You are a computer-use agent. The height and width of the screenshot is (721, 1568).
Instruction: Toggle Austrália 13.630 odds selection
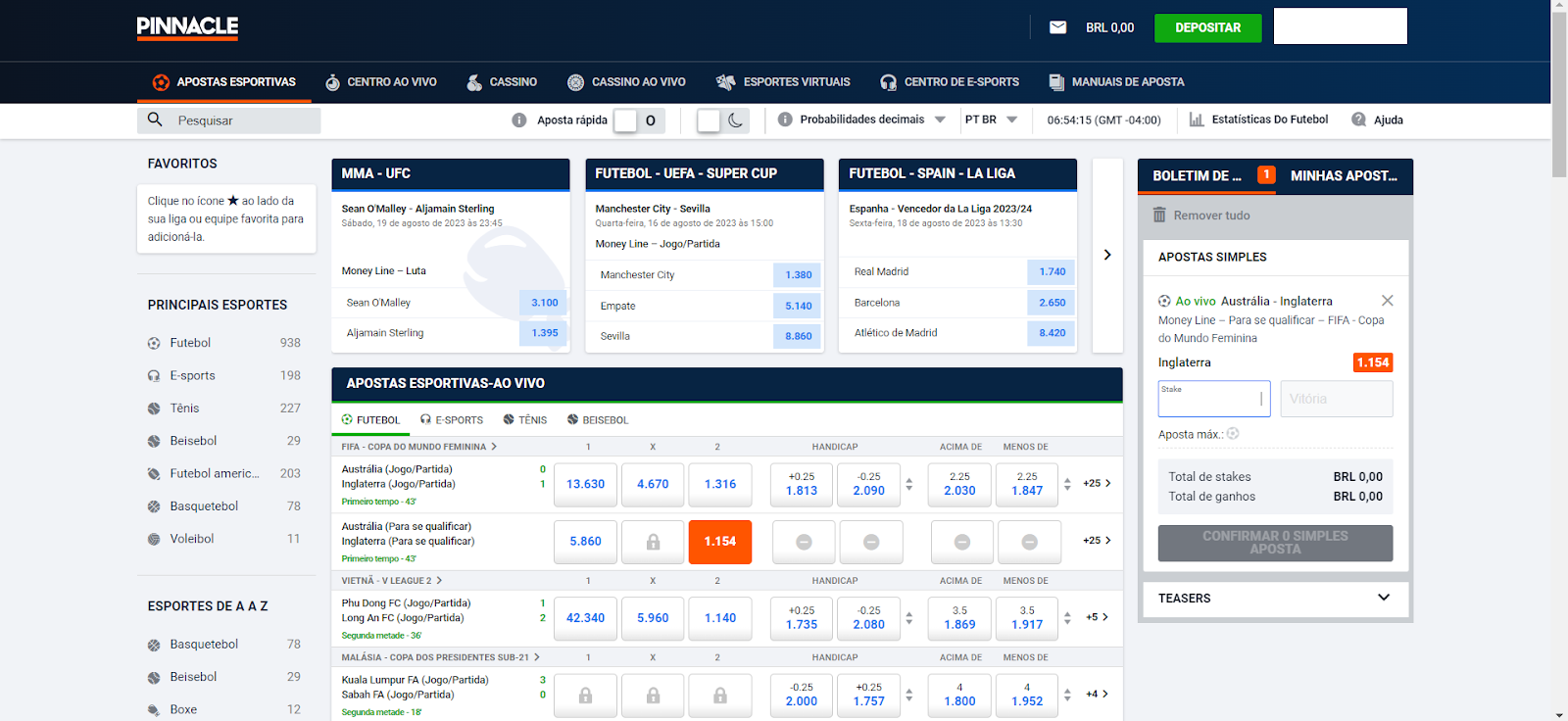coord(585,484)
